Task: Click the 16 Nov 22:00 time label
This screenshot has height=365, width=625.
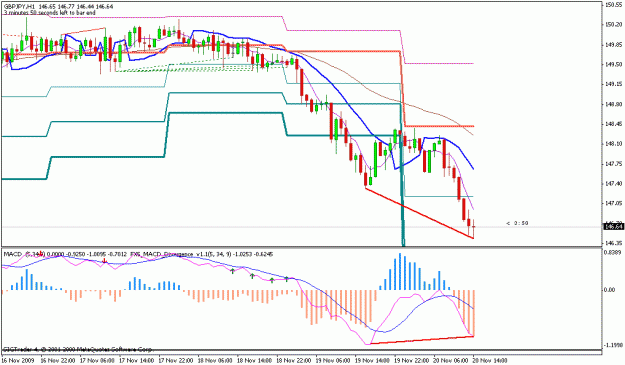Action: [58, 361]
